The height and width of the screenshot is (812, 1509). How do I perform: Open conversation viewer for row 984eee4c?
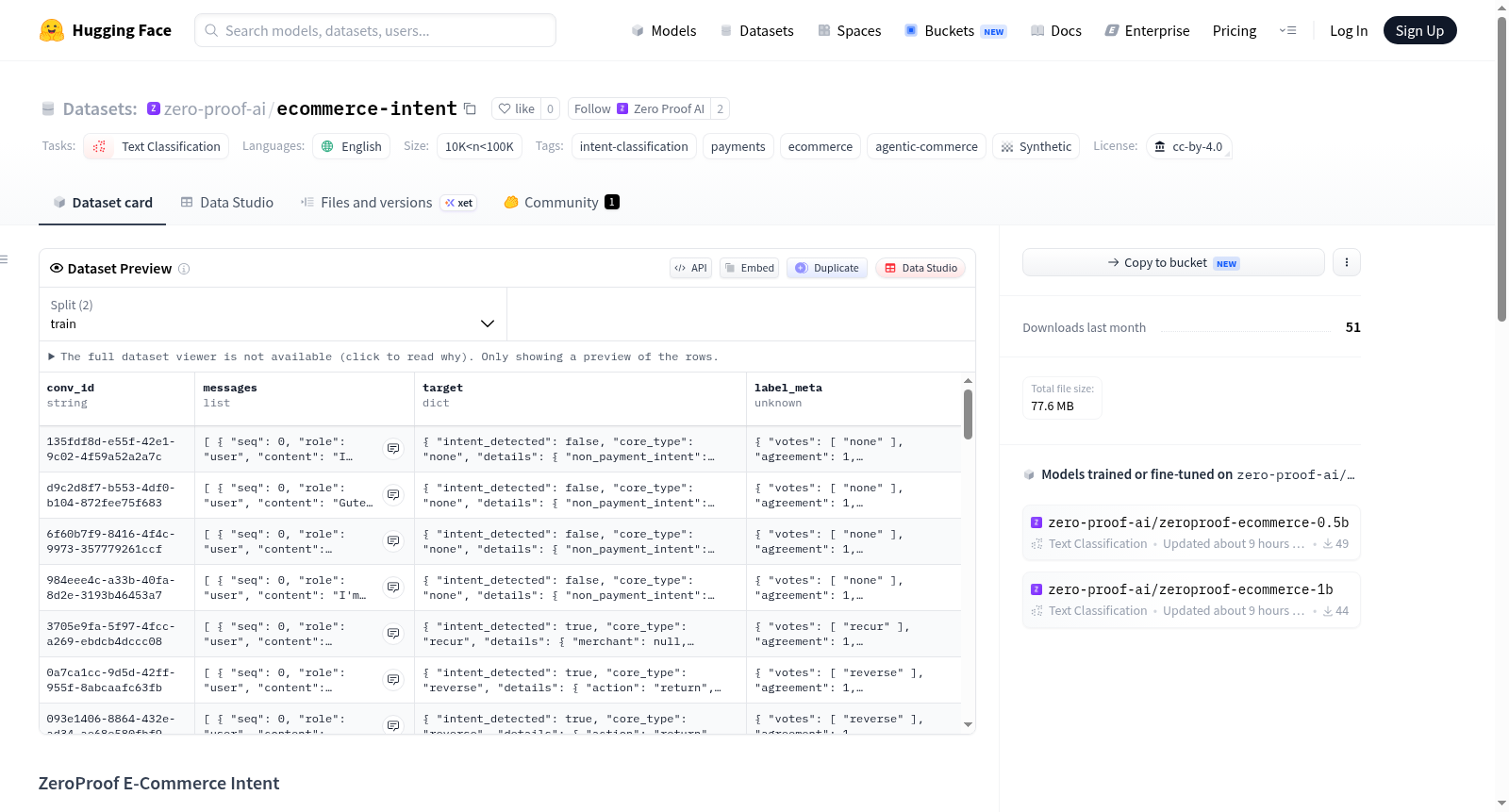coord(393,588)
